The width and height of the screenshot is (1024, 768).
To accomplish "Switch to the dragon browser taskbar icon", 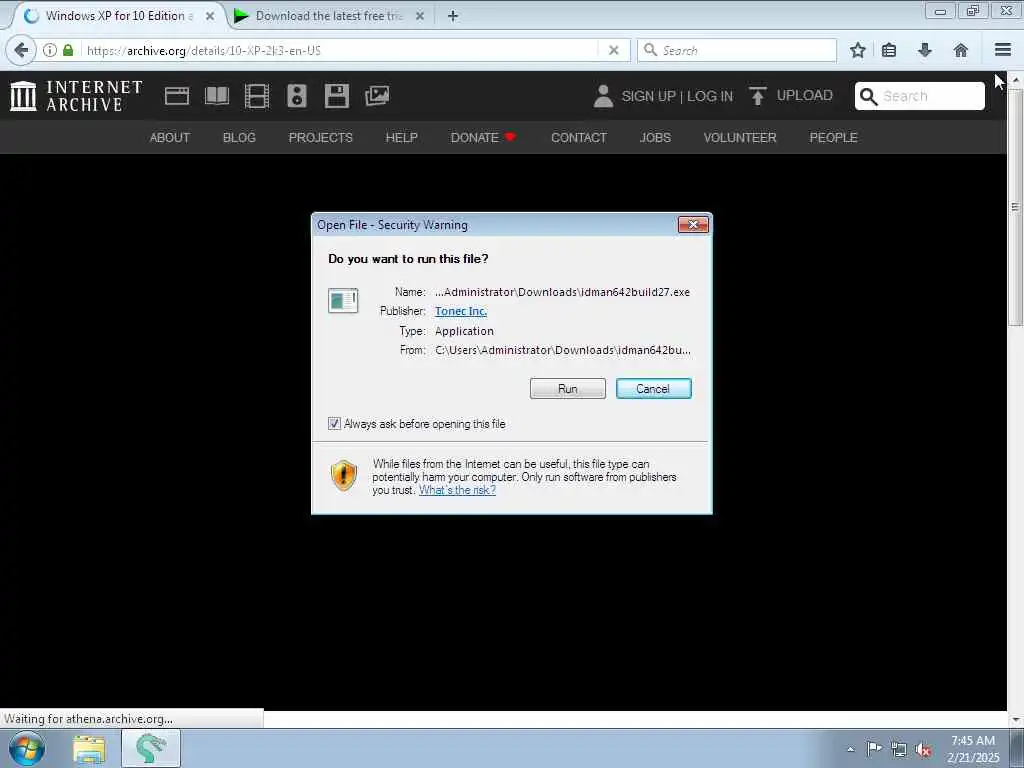I will coord(150,748).
